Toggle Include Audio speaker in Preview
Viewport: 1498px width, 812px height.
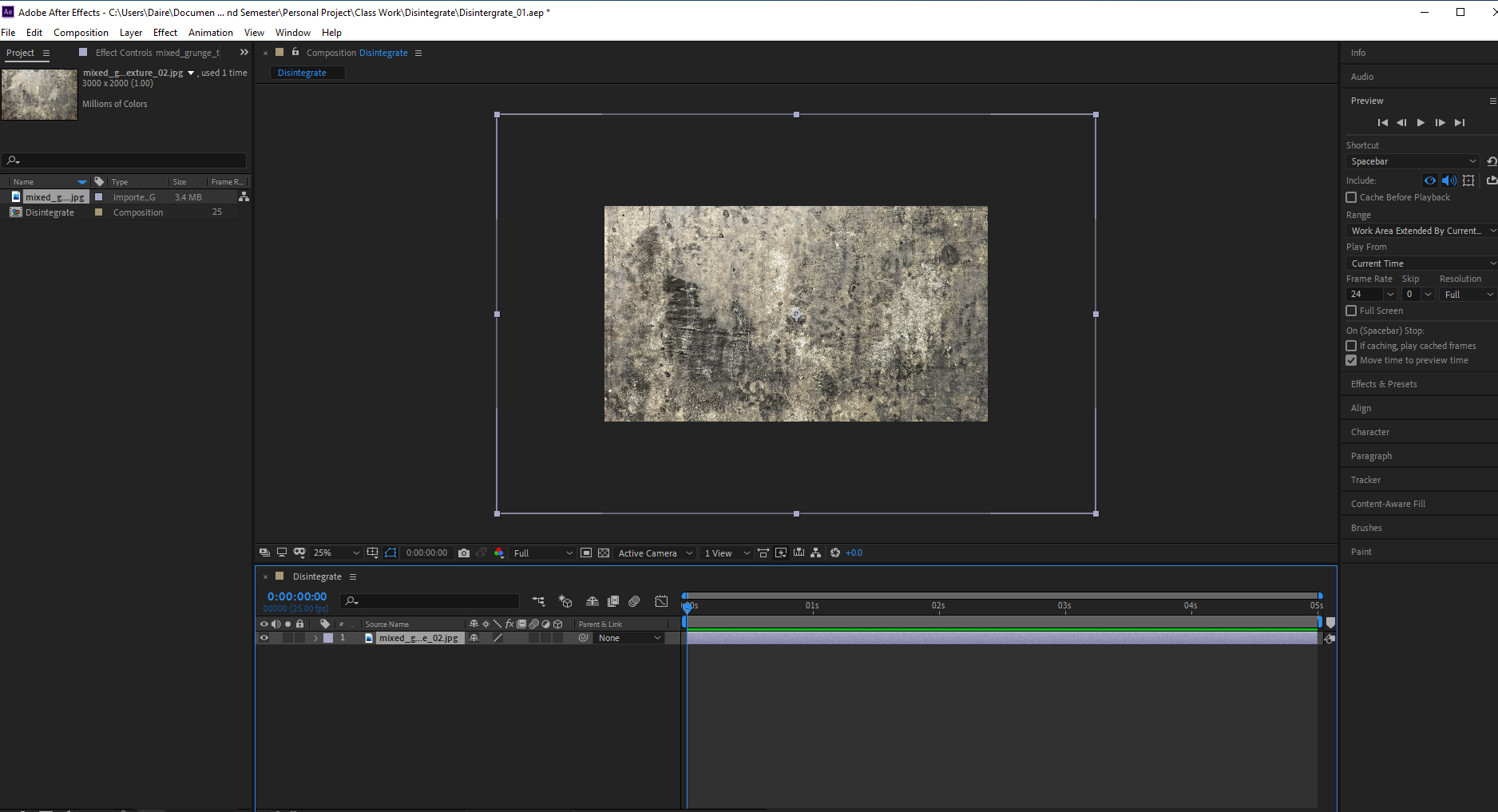pyautogui.click(x=1449, y=180)
